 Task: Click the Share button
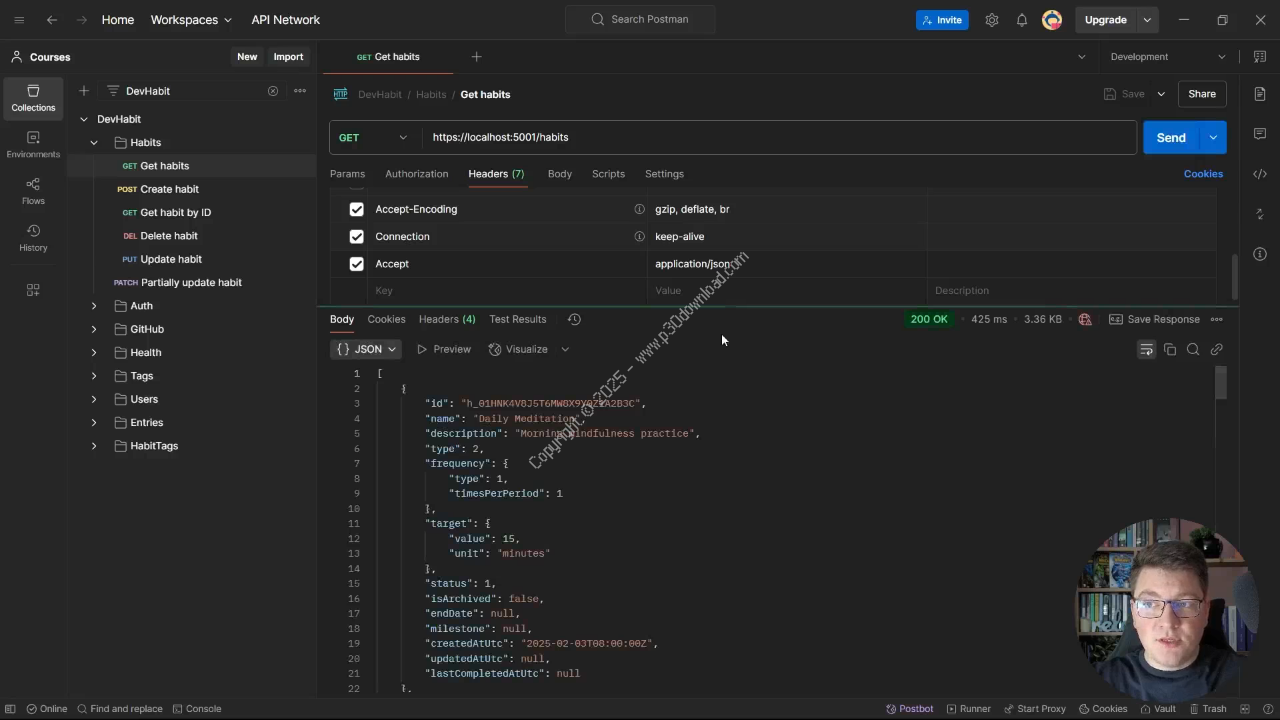pos(1202,94)
